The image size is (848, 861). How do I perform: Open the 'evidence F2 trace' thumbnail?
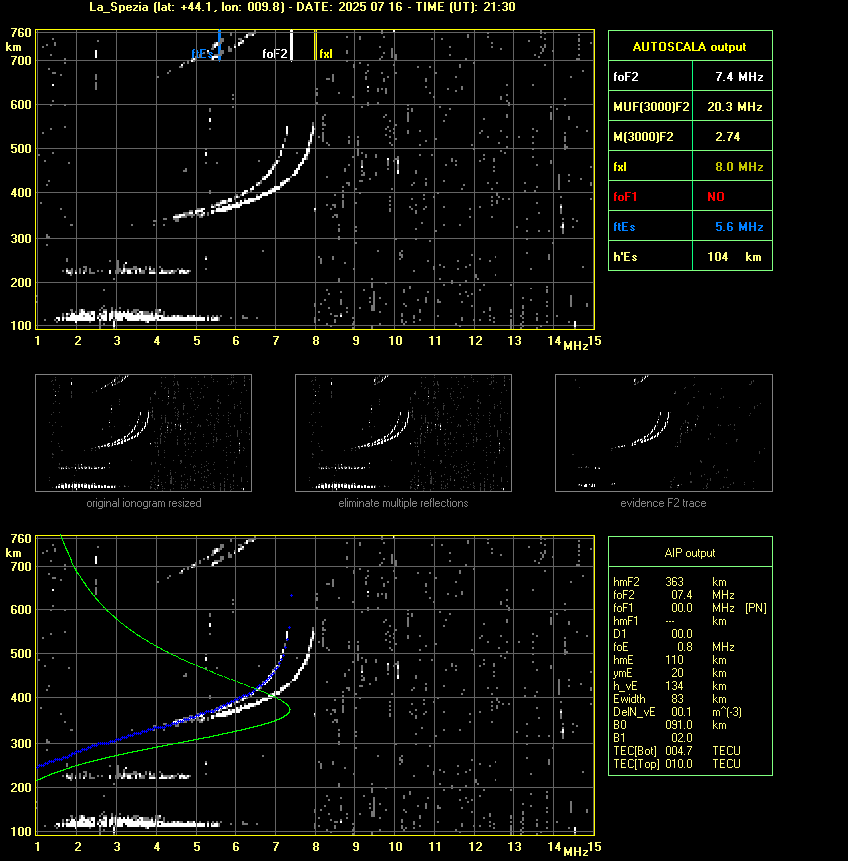[x=663, y=433]
